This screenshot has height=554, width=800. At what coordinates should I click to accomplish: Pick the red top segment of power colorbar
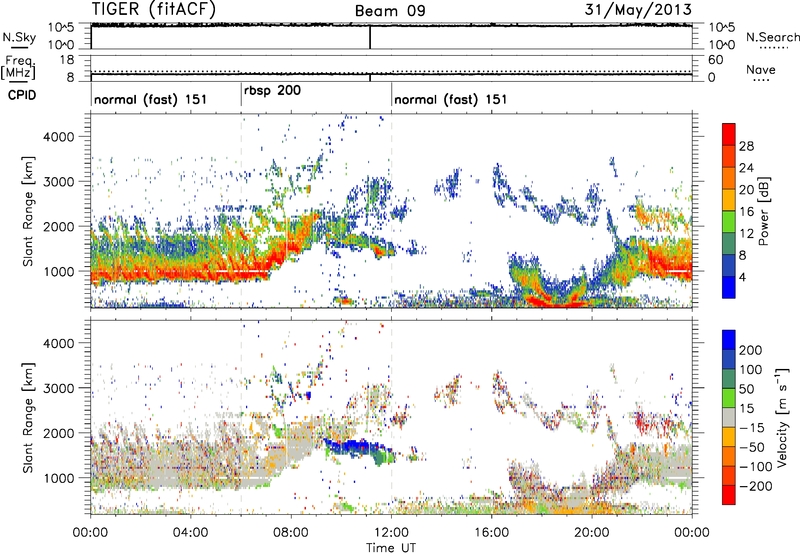coord(729,134)
